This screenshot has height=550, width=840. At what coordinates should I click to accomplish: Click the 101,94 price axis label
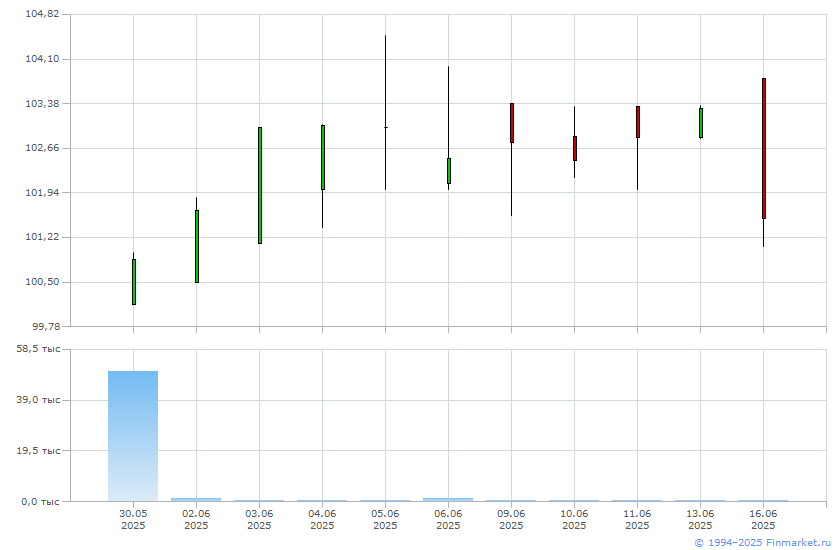(42, 192)
